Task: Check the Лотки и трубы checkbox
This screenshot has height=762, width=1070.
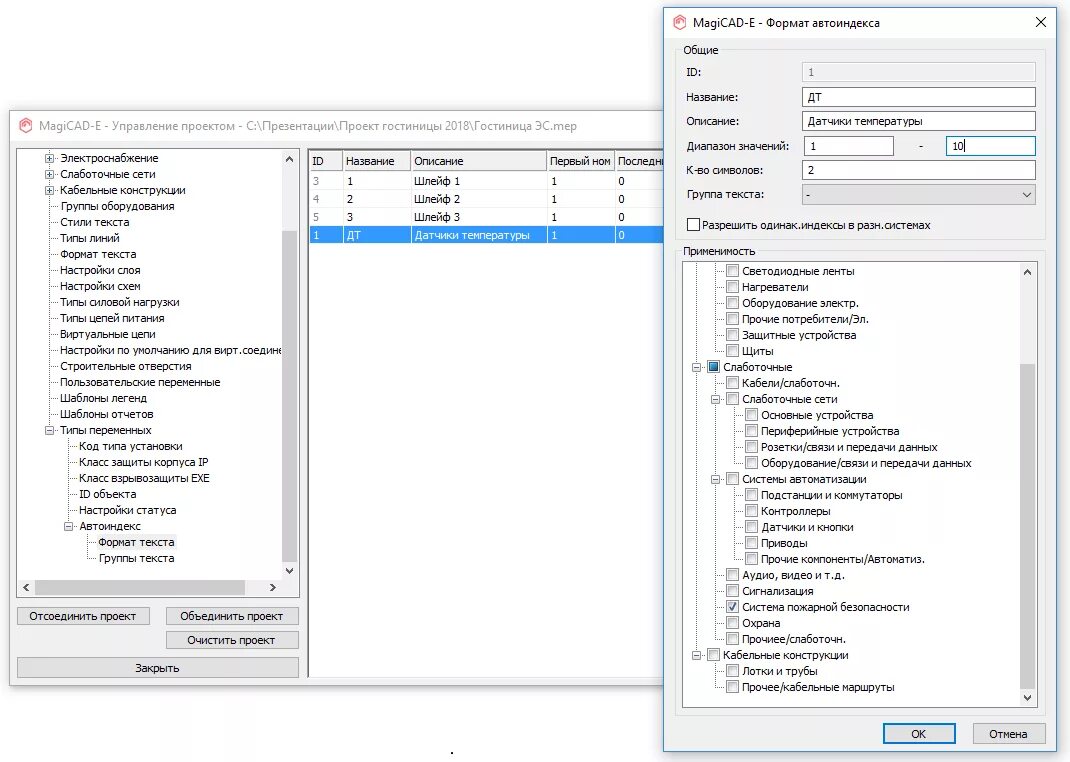Action: (732, 671)
